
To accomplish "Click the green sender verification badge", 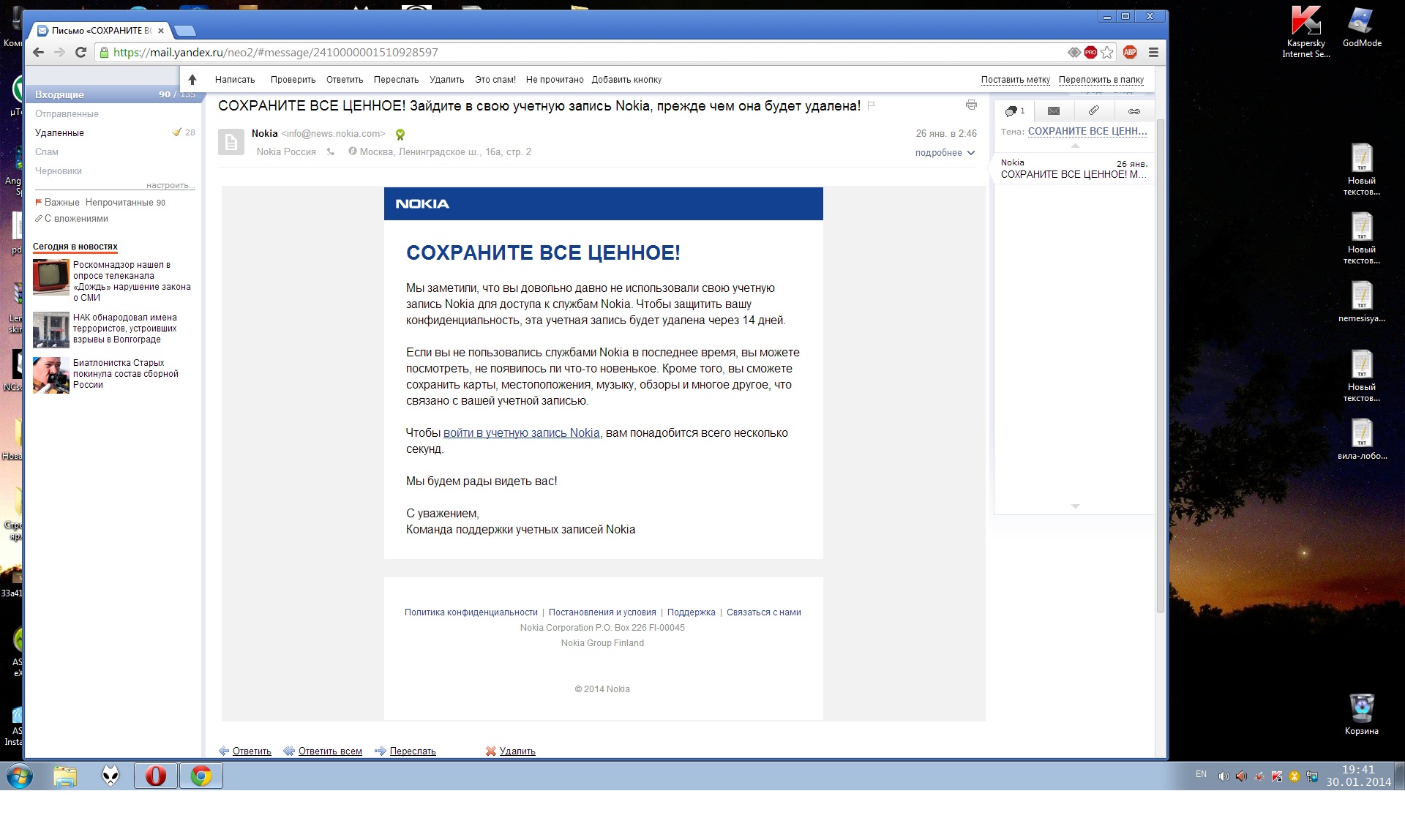I will (400, 134).
